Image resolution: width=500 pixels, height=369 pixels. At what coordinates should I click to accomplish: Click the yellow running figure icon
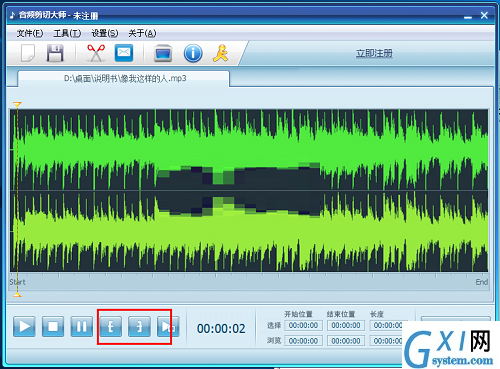click(x=221, y=53)
